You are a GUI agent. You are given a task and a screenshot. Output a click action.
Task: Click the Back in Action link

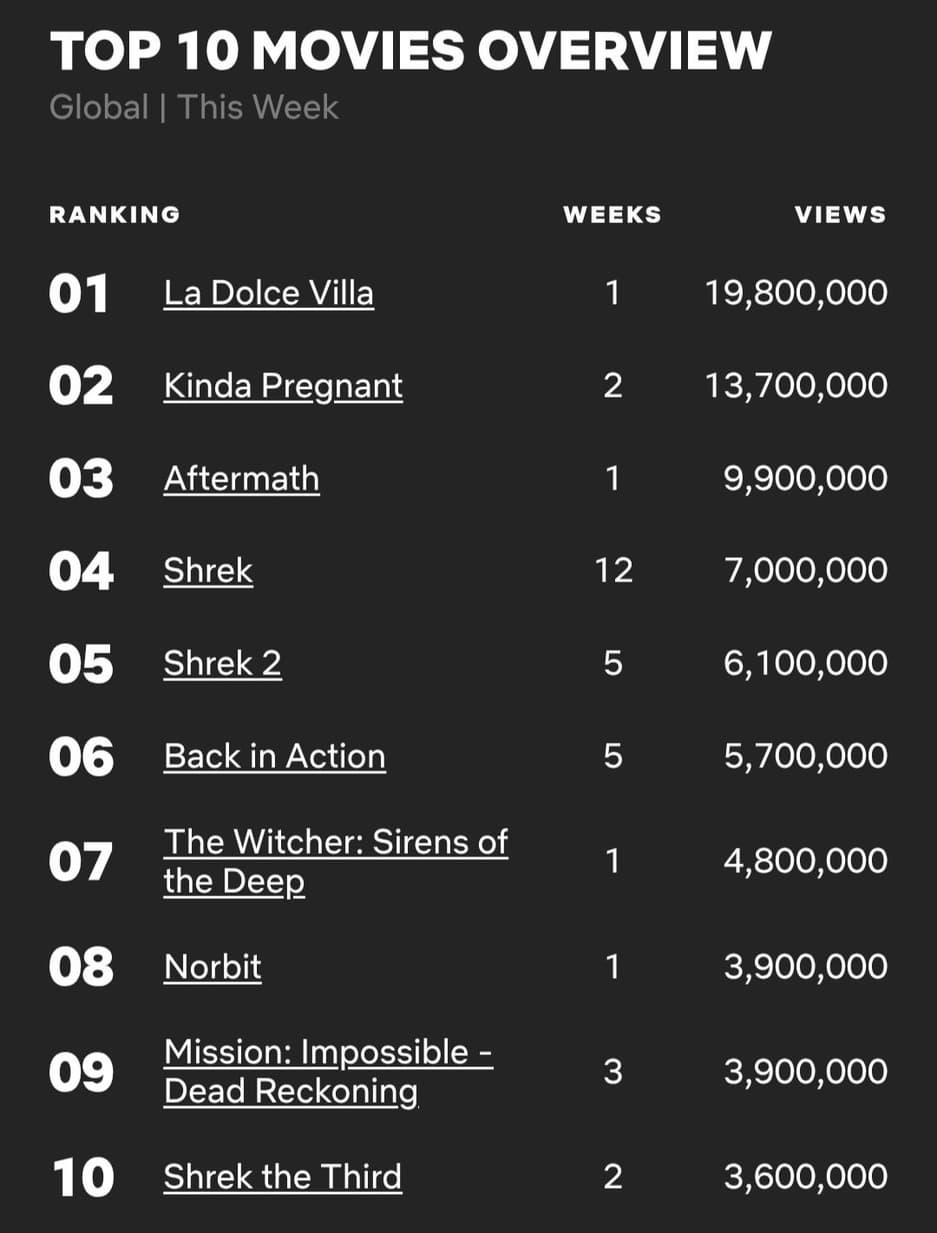point(274,756)
